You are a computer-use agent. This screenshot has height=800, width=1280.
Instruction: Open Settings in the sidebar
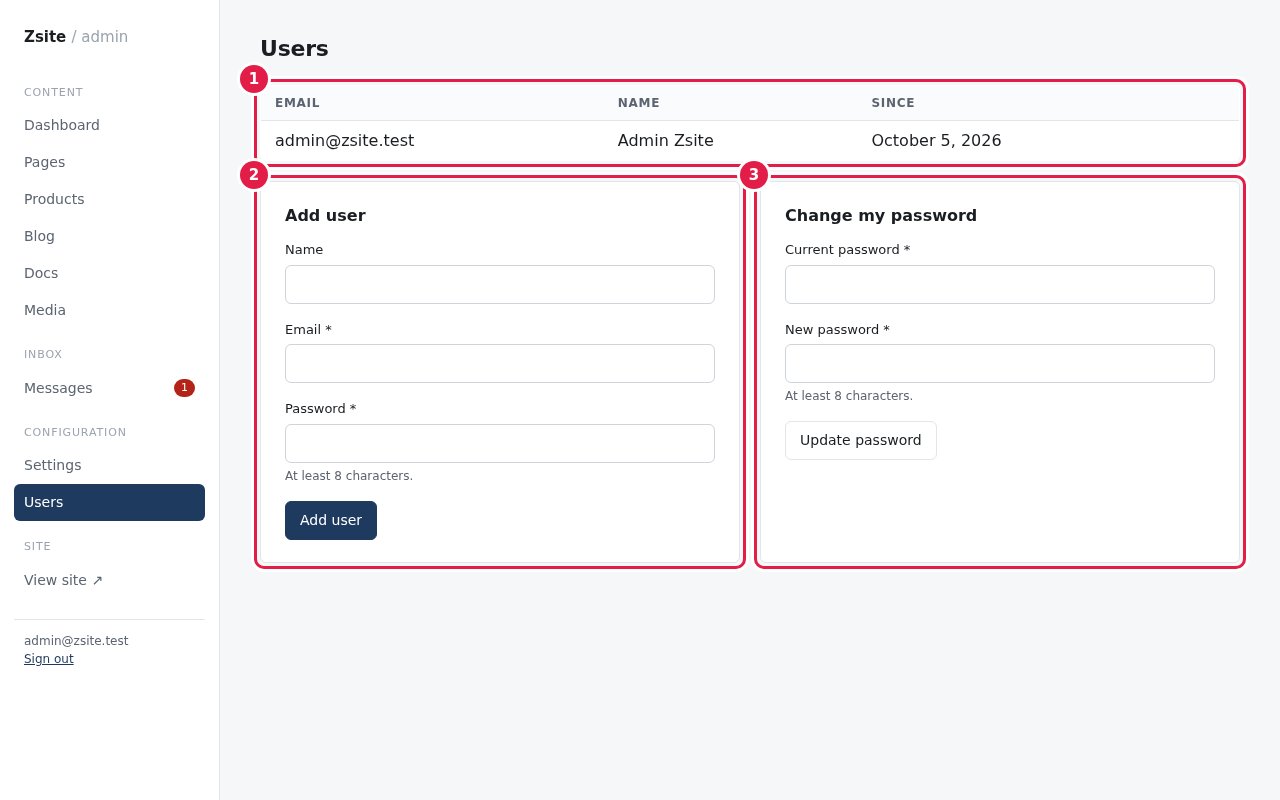pos(109,465)
